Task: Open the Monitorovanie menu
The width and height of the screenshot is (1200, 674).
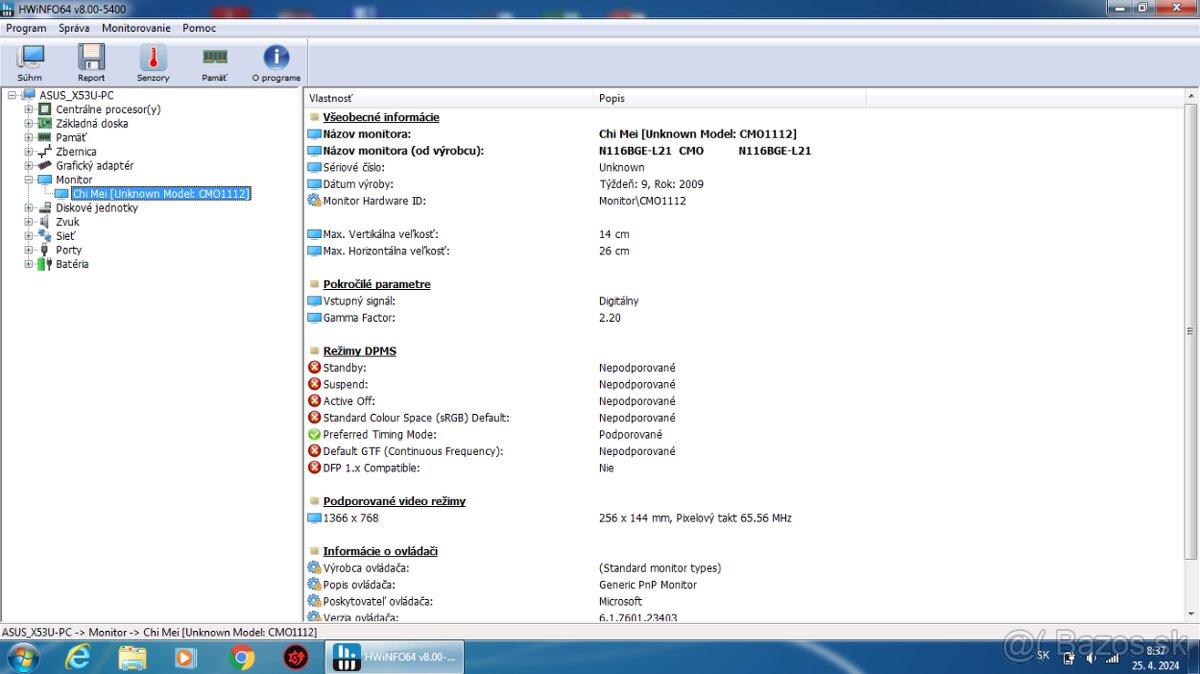Action: [136, 28]
